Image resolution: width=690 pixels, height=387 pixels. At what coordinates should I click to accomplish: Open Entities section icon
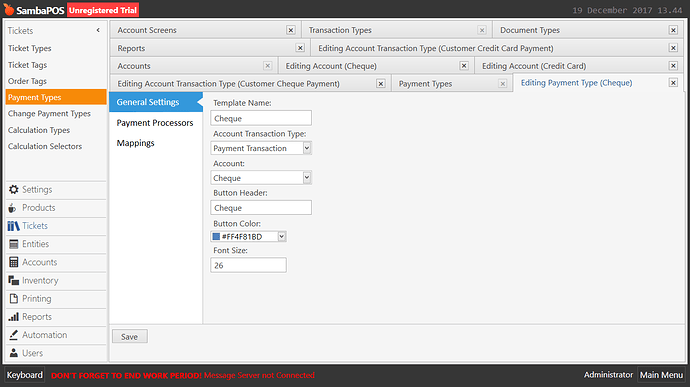pyautogui.click(x=14, y=244)
